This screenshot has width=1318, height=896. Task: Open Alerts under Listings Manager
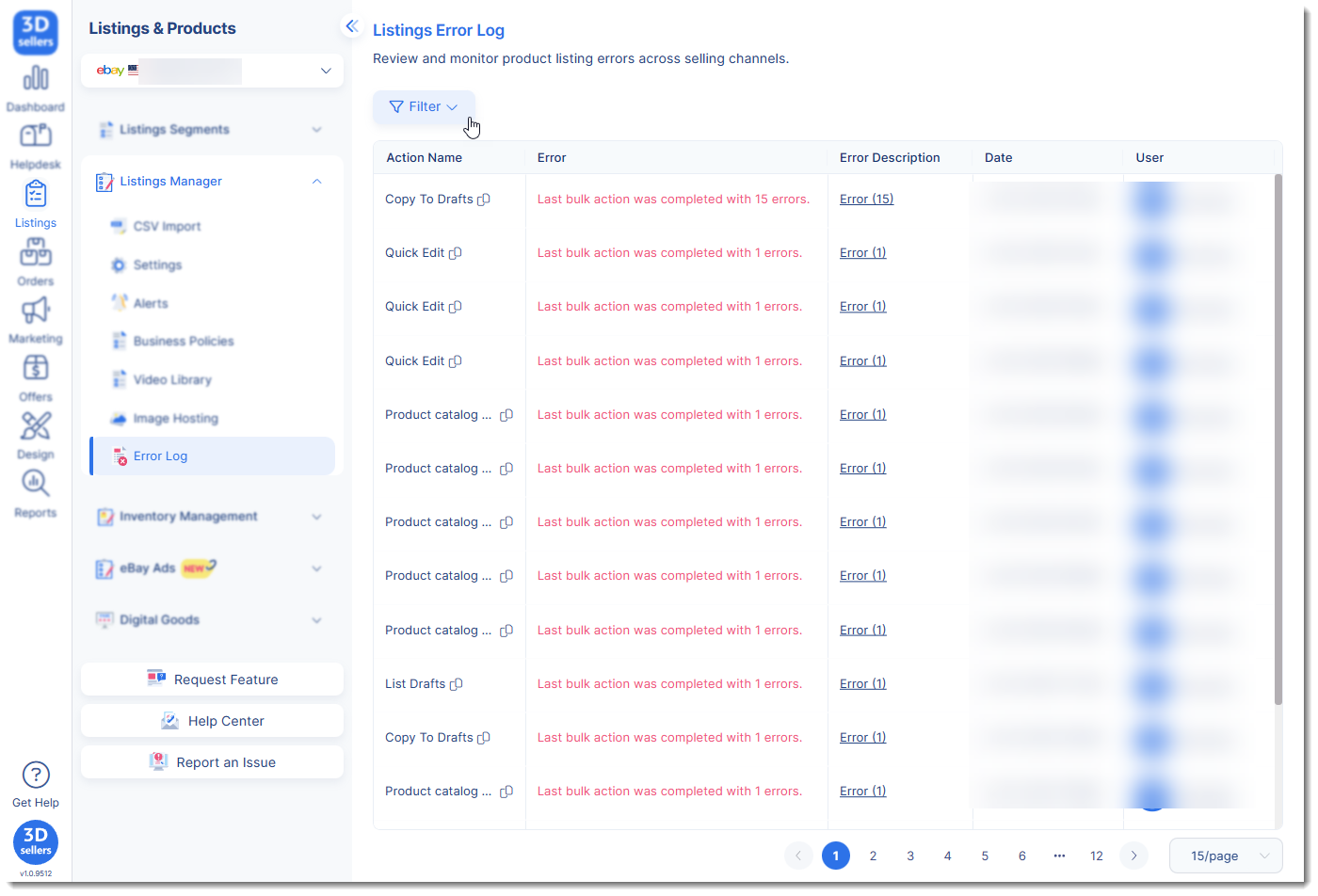click(213, 303)
